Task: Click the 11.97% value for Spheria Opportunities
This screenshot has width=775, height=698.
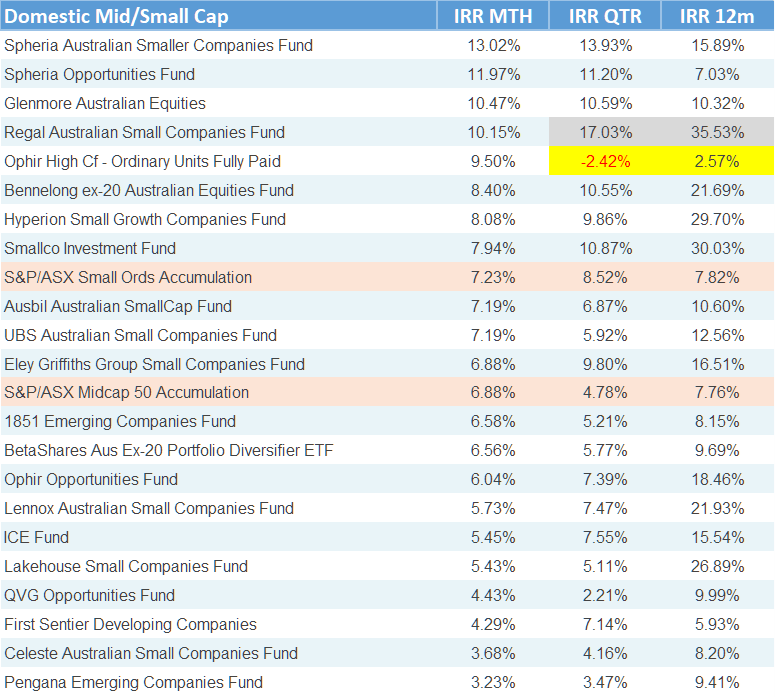Action: pyautogui.click(x=494, y=74)
